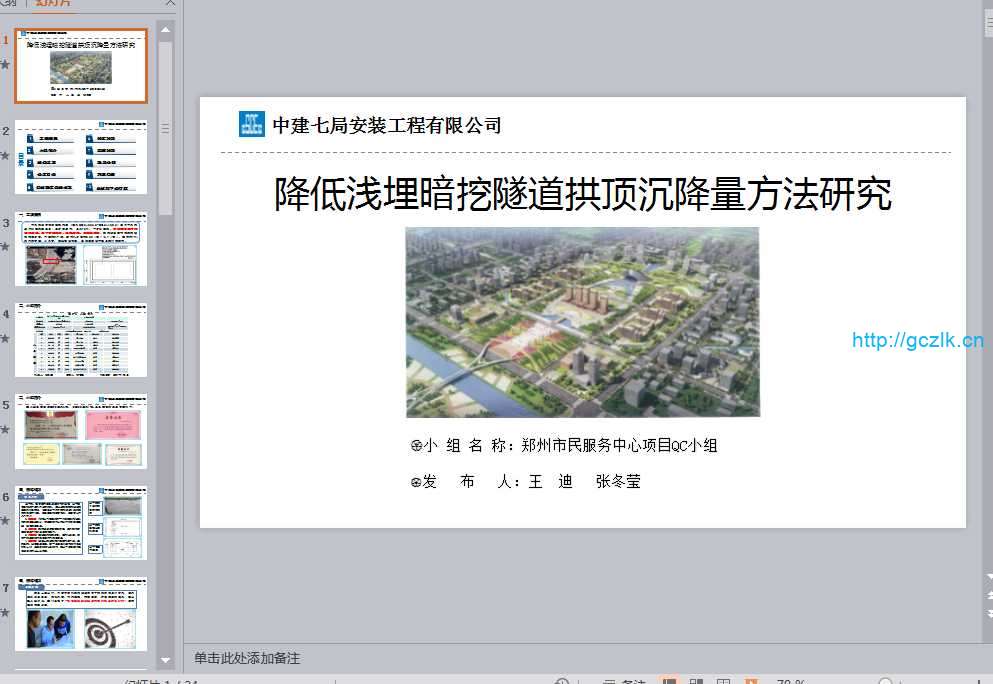Switch to the 幻灯片 tab in the side panel
This screenshot has width=993, height=684.
[x=52, y=4]
